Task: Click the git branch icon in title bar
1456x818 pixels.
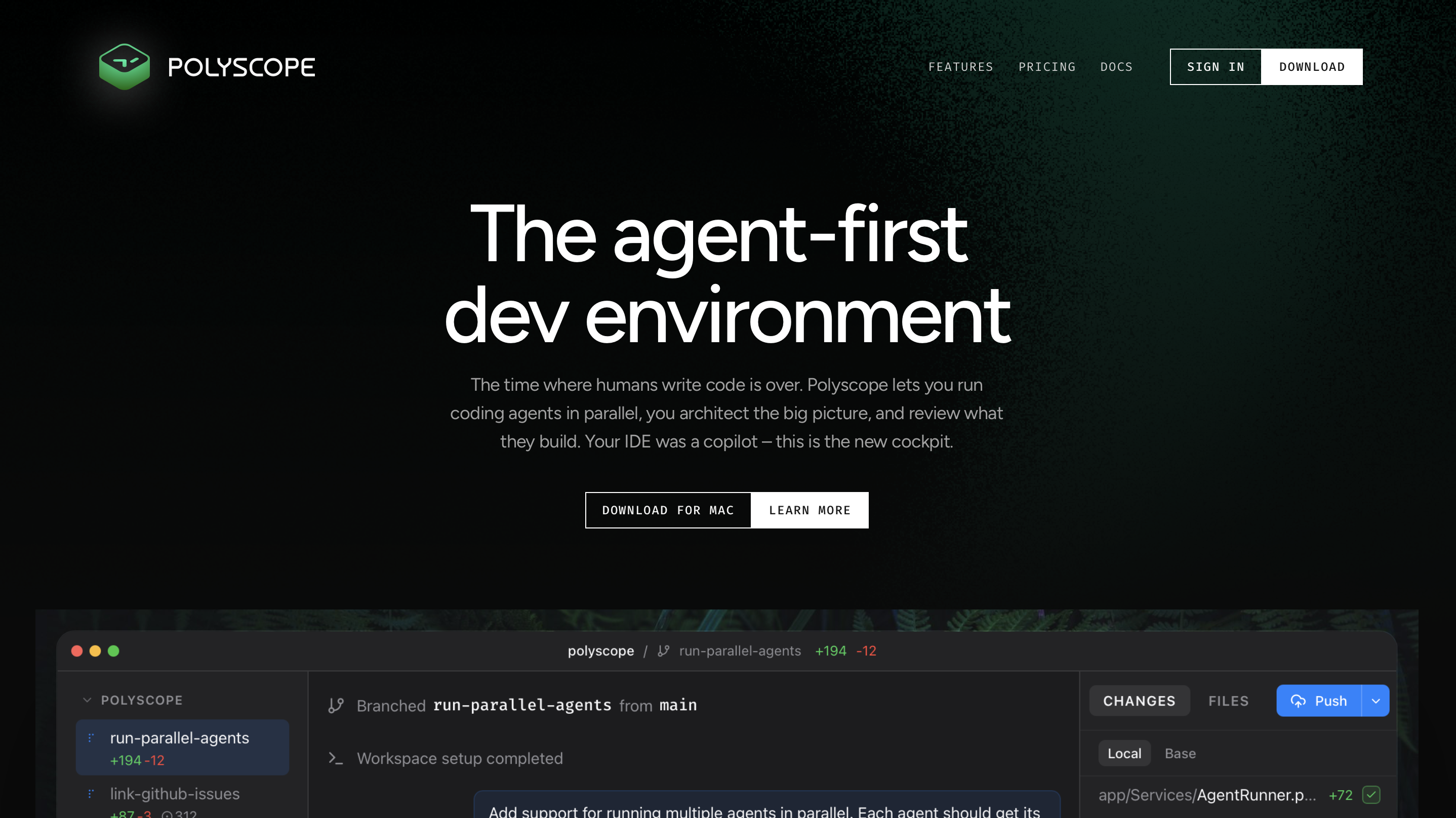Action: 664,650
